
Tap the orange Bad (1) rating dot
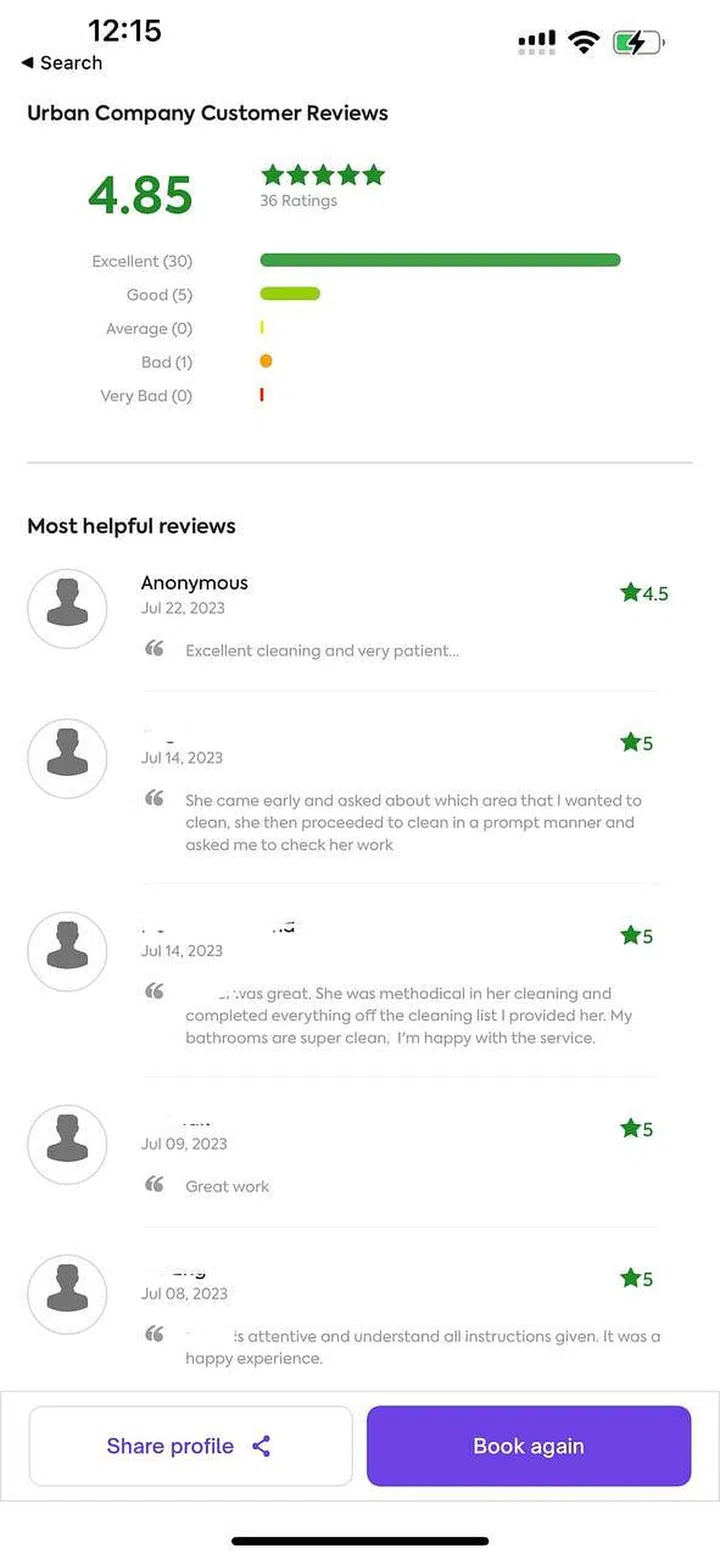point(266,361)
